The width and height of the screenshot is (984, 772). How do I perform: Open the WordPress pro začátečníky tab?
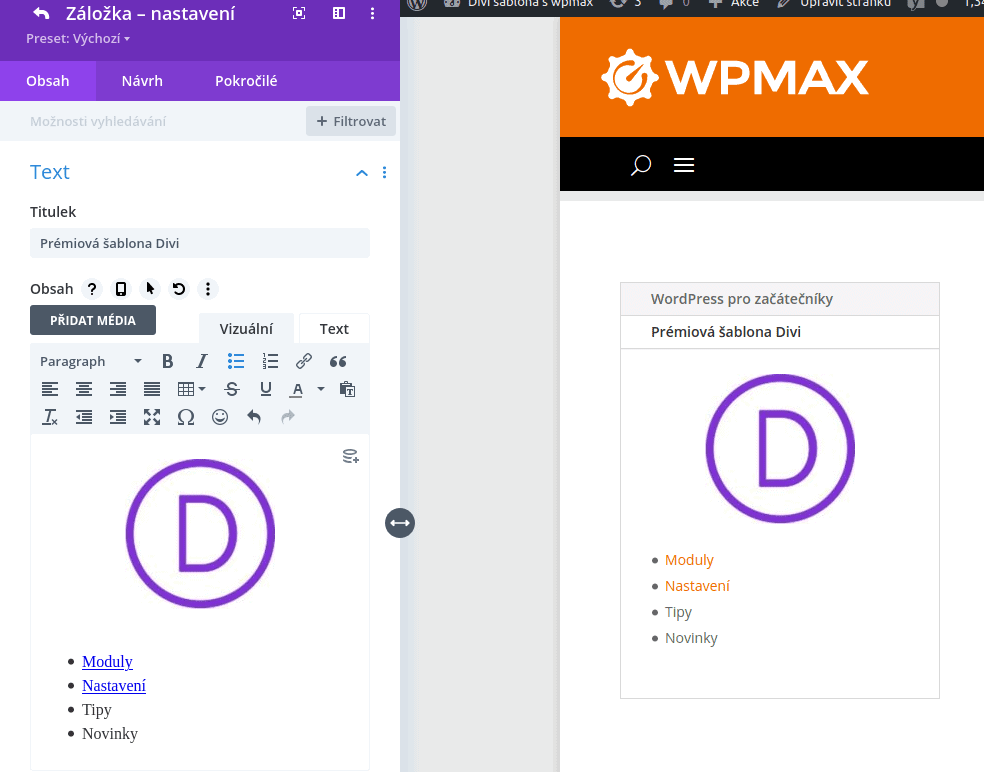[779, 299]
